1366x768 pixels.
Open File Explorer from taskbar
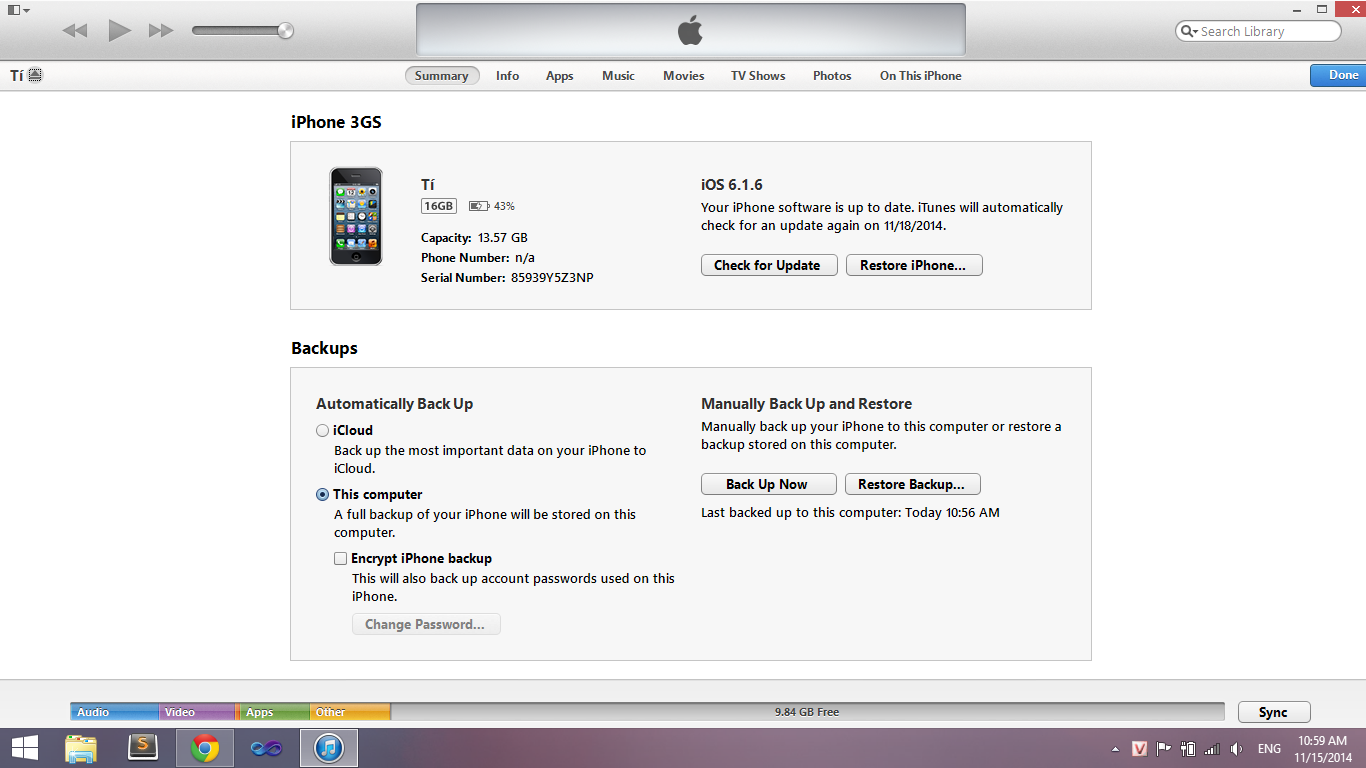[81, 748]
